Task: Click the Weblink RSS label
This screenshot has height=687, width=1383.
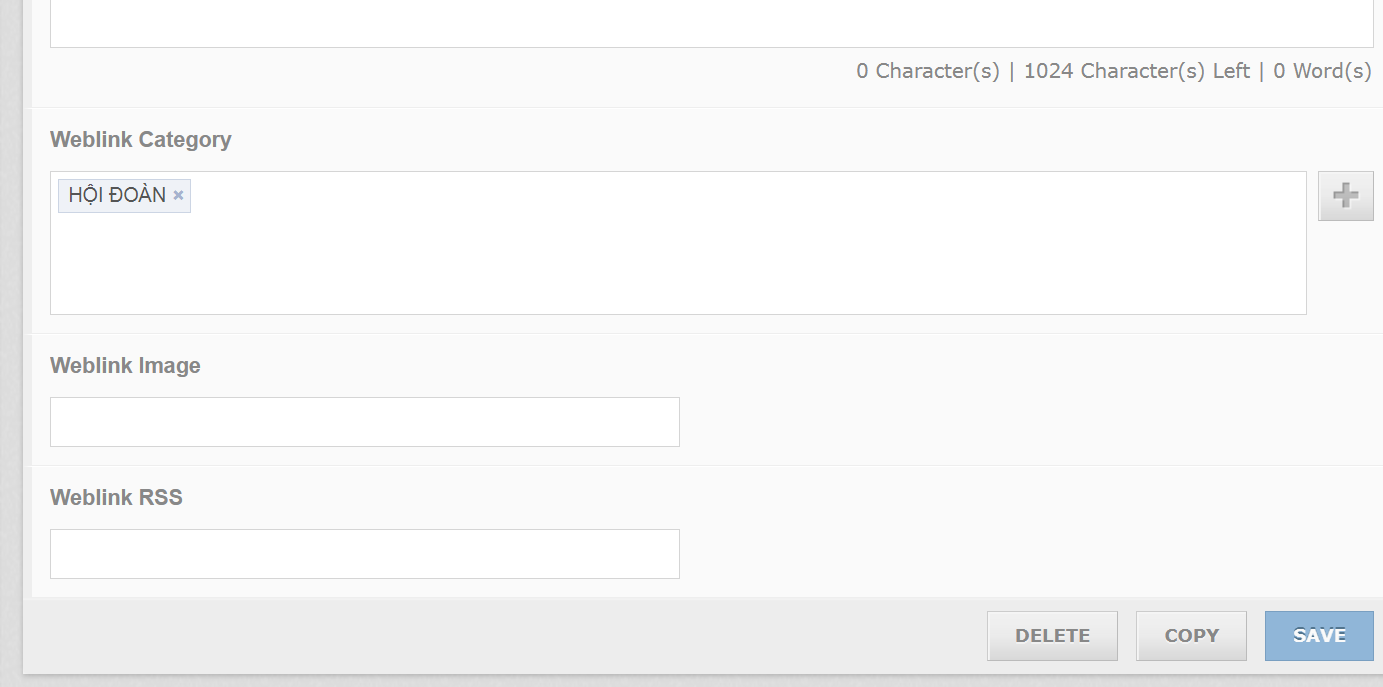Action: pos(116,498)
